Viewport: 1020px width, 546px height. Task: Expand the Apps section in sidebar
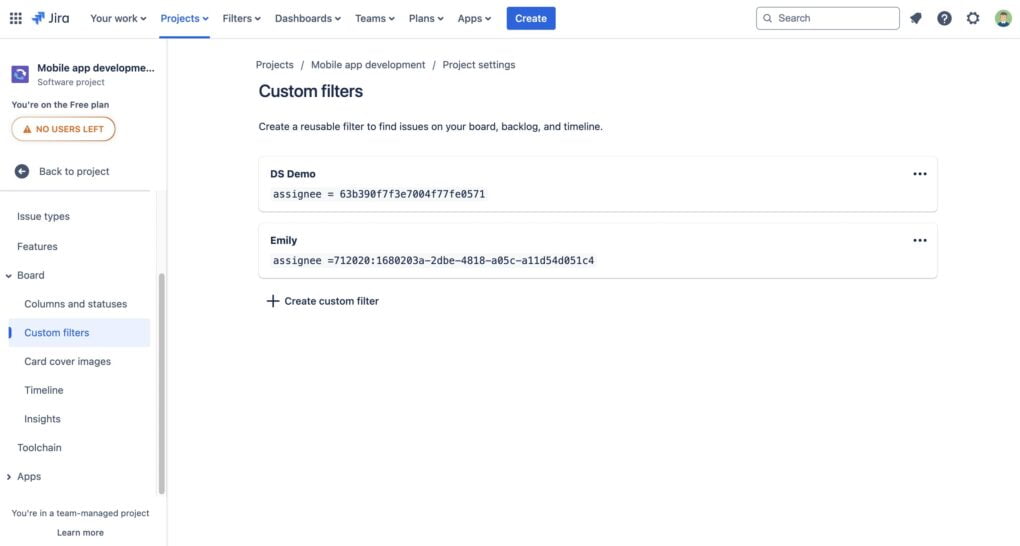point(8,477)
